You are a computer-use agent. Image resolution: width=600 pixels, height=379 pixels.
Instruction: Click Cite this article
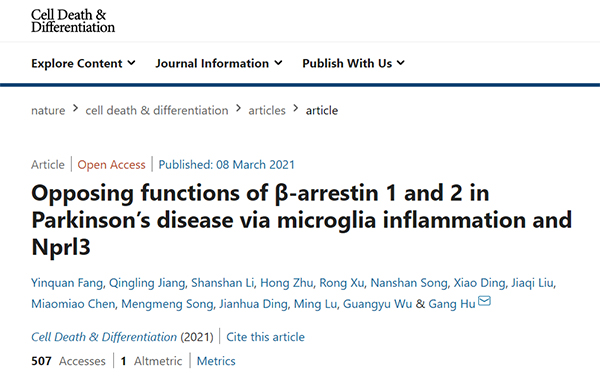[x=265, y=337]
